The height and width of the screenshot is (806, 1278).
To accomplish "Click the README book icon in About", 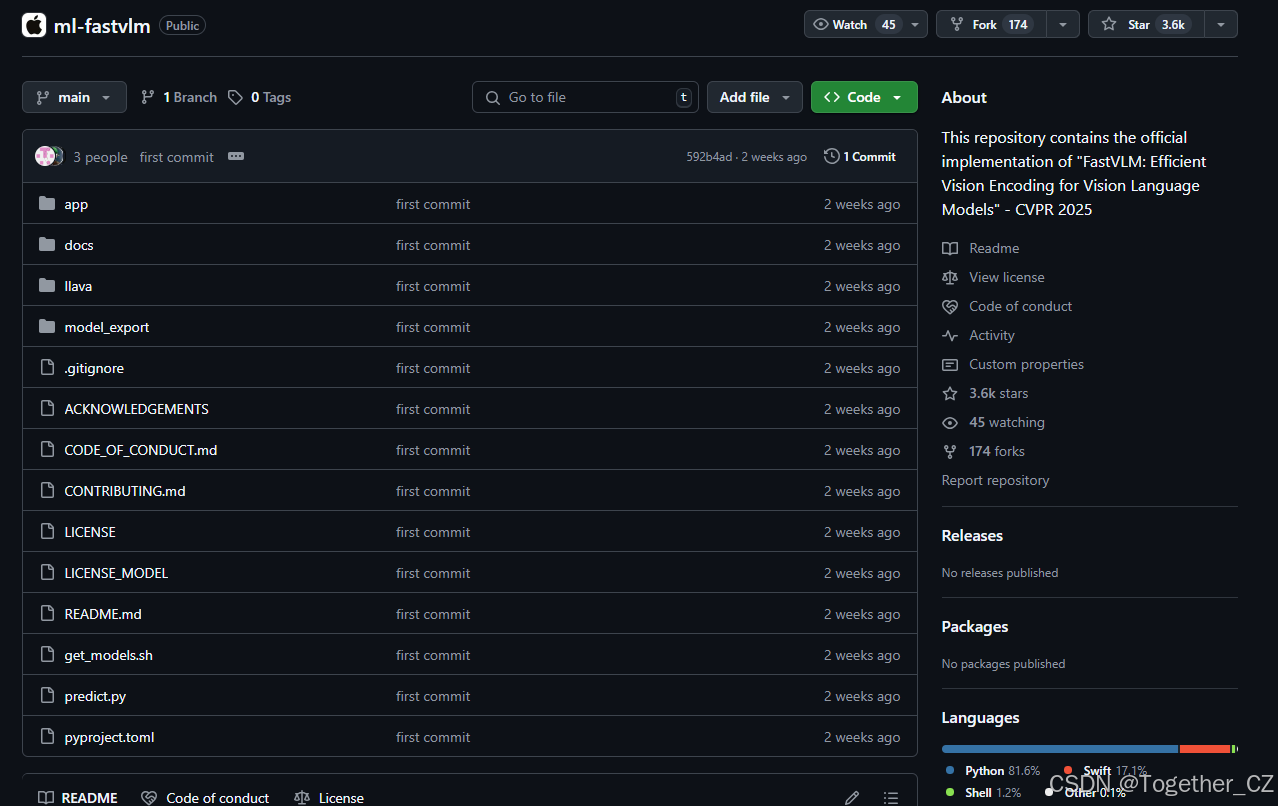I will [x=950, y=248].
